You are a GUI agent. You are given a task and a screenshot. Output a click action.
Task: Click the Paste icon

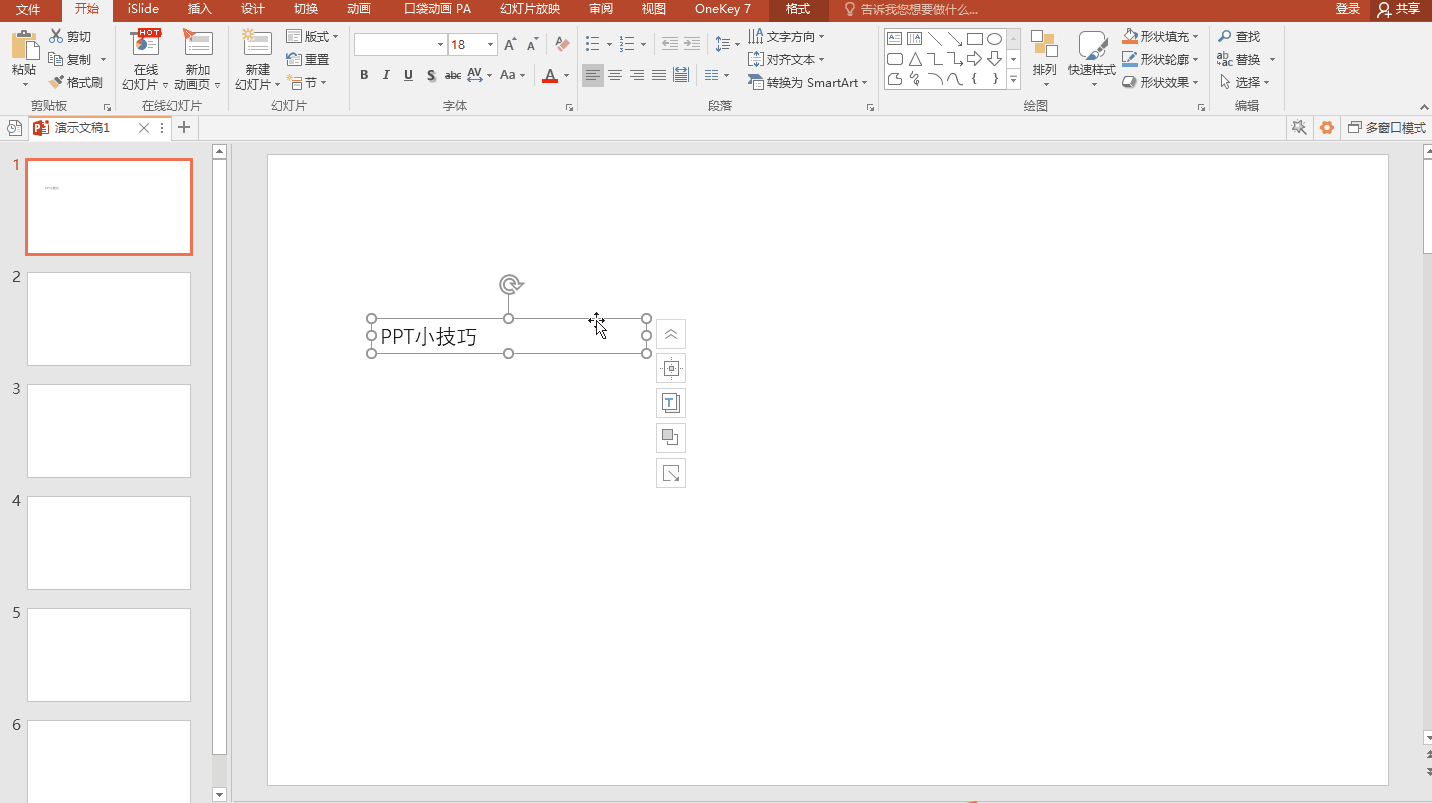(23, 46)
